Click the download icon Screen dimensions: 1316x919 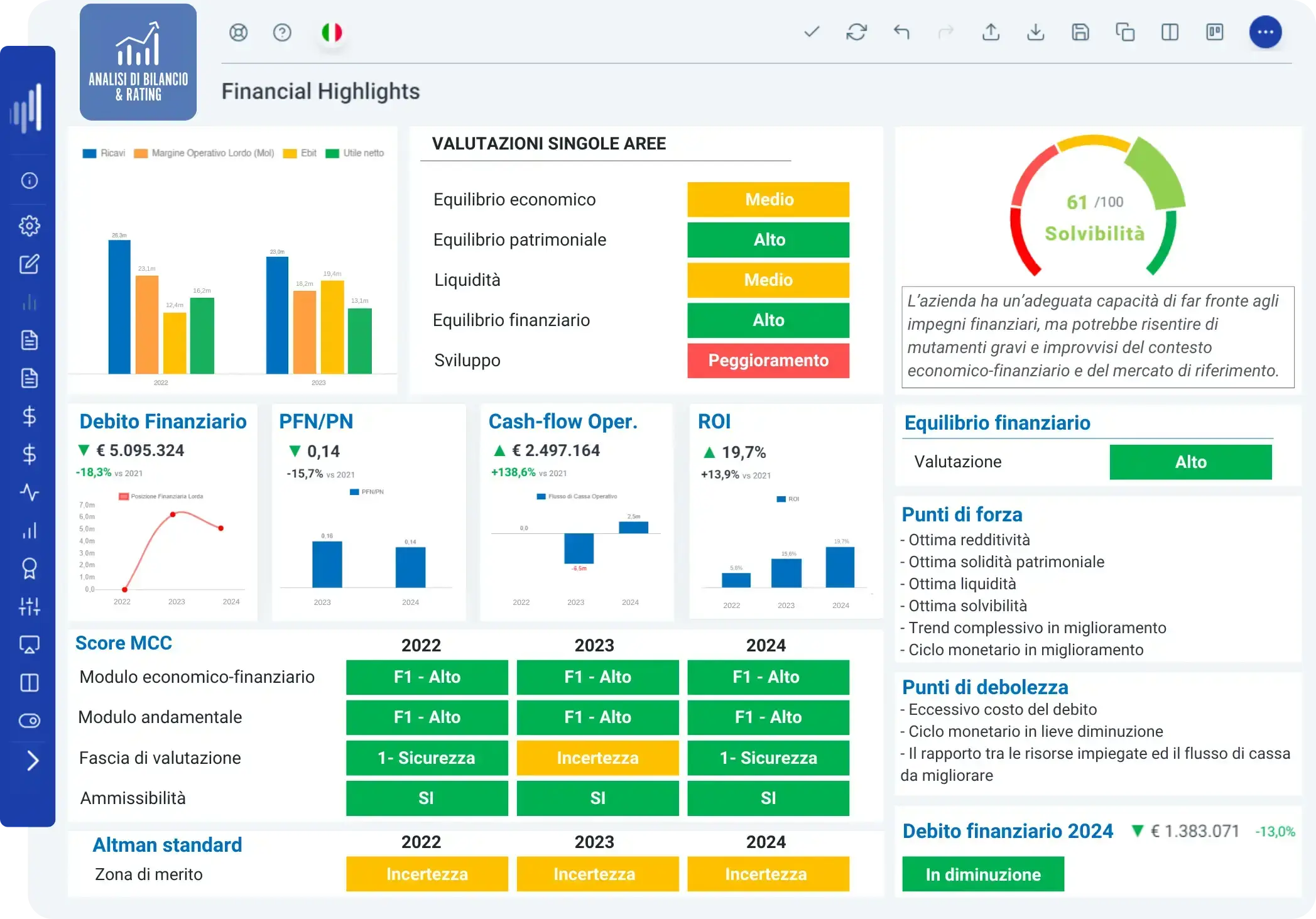click(x=1035, y=31)
